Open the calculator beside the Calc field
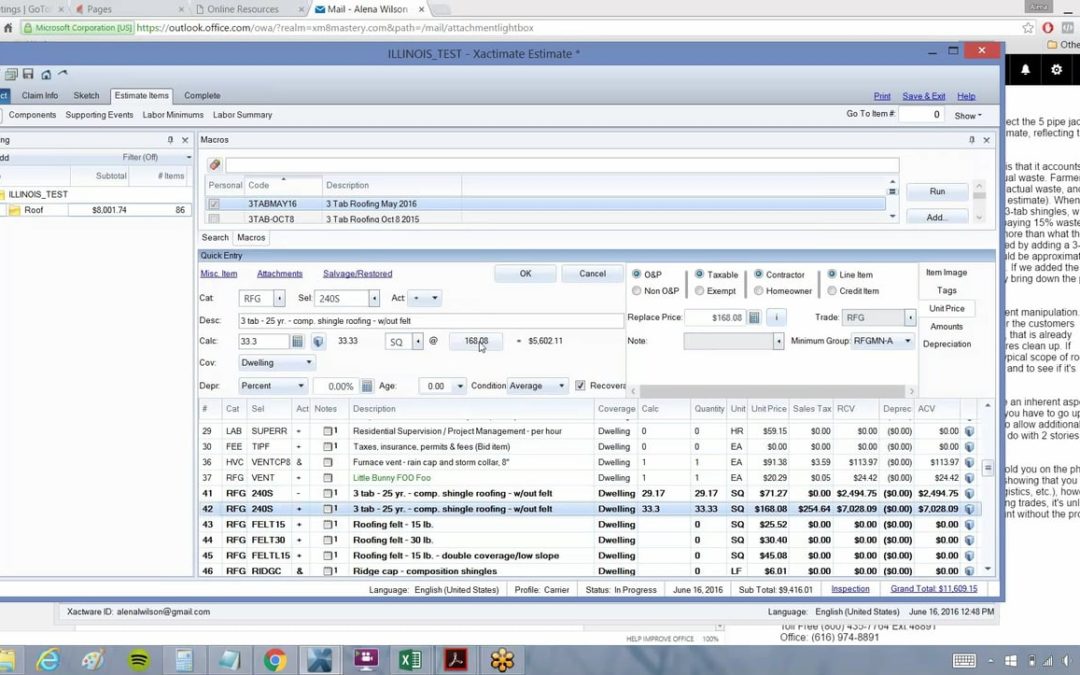1080x675 pixels. pyautogui.click(x=298, y=341)
